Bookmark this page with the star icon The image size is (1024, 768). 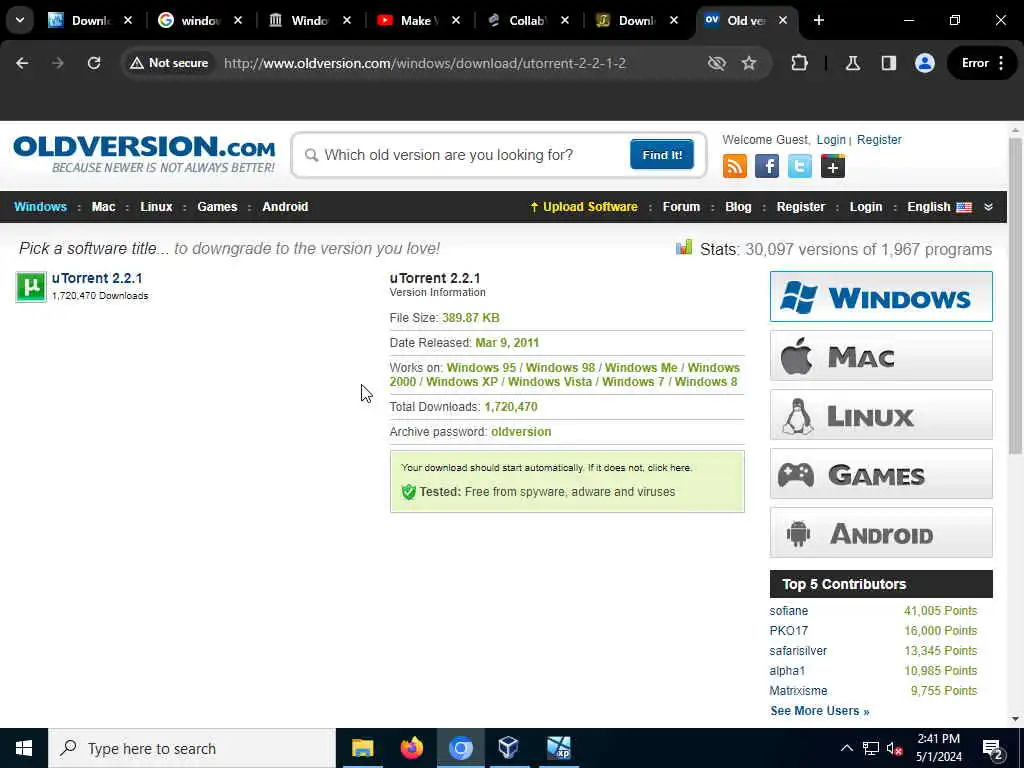748,63
